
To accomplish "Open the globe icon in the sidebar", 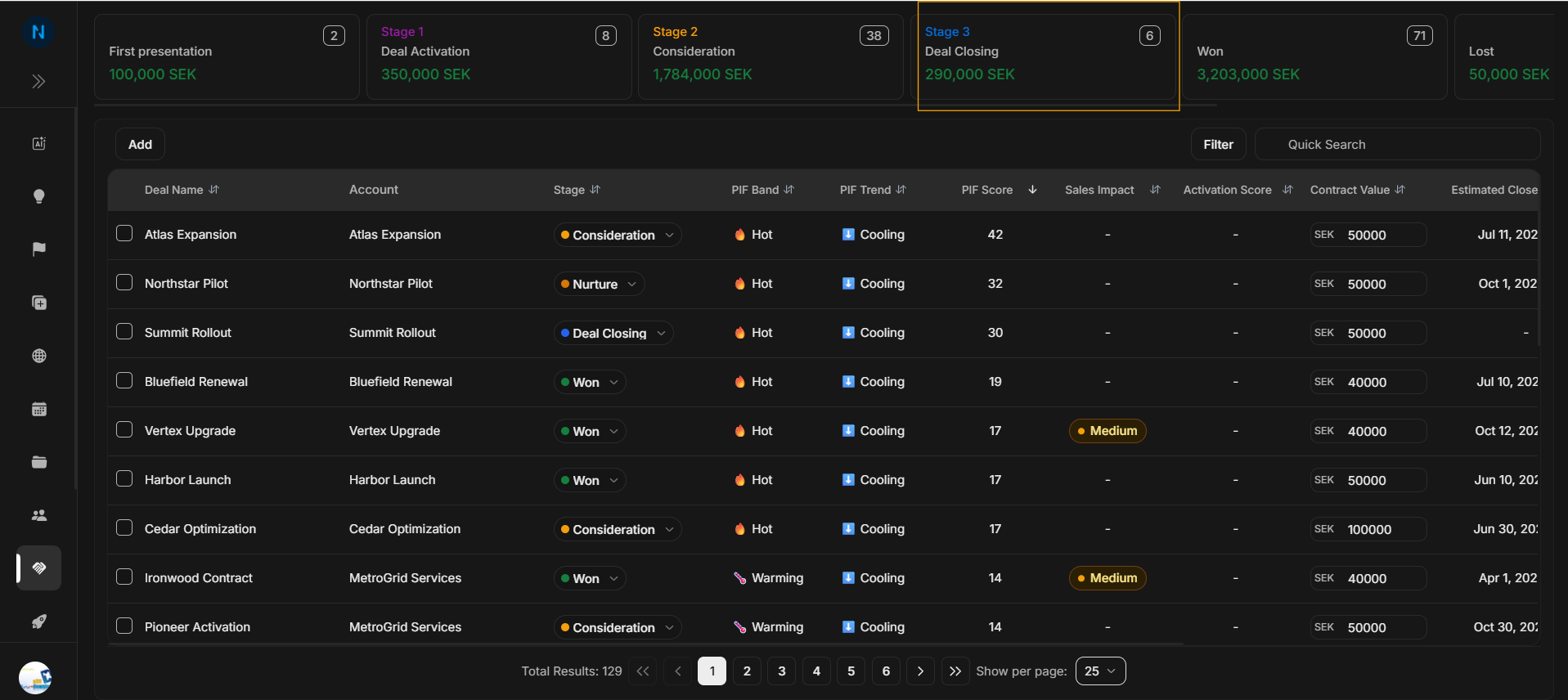I will (38, 356).
